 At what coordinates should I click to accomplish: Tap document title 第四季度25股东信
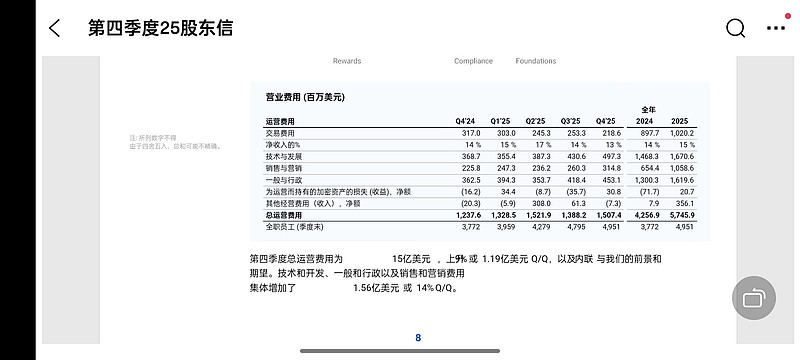click(x=160, y=28)
